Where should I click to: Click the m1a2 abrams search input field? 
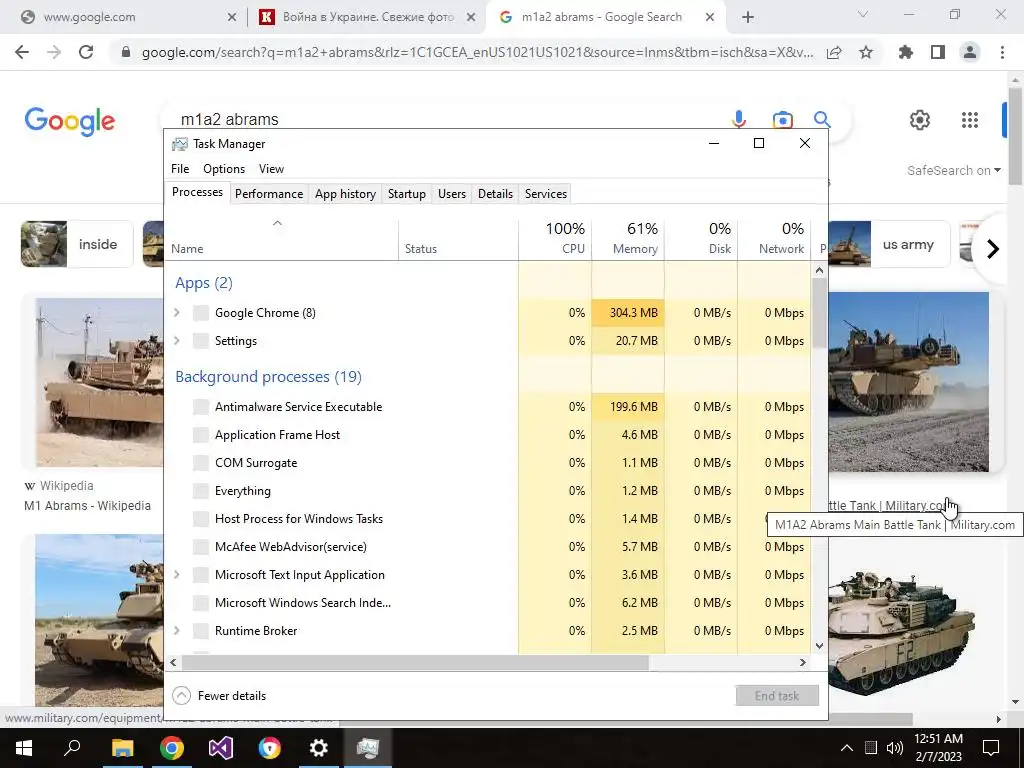[444, 120]
